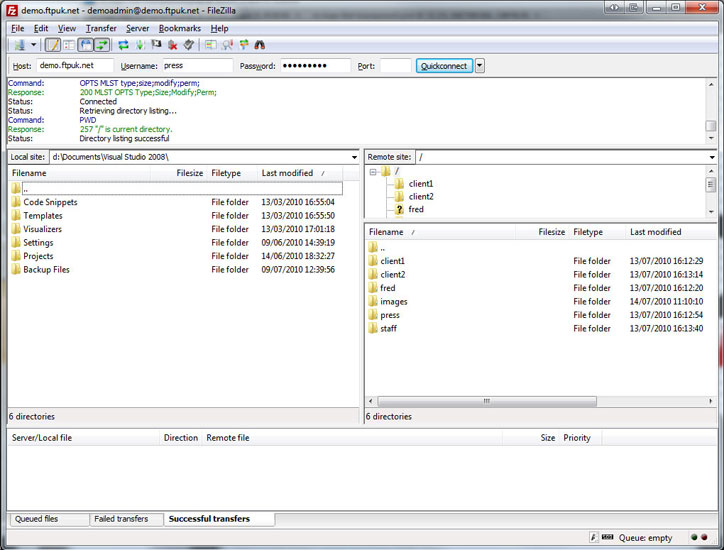
Task: Toggle remote directory tree display
Action: (x=86, y=45)
